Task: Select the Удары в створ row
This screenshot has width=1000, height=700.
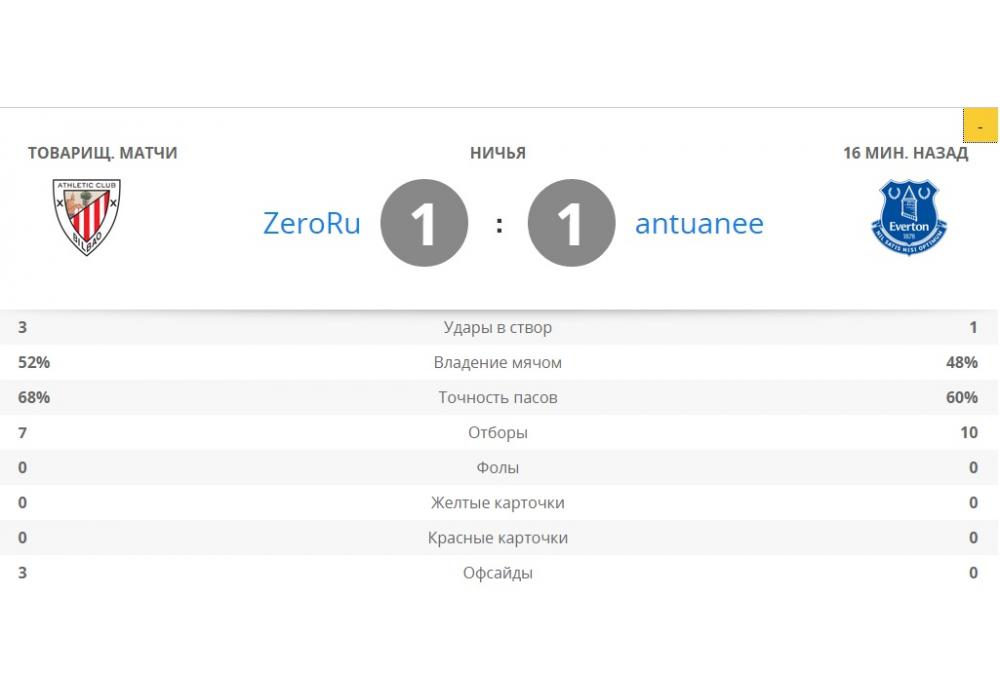Action: tap(498, 328)
